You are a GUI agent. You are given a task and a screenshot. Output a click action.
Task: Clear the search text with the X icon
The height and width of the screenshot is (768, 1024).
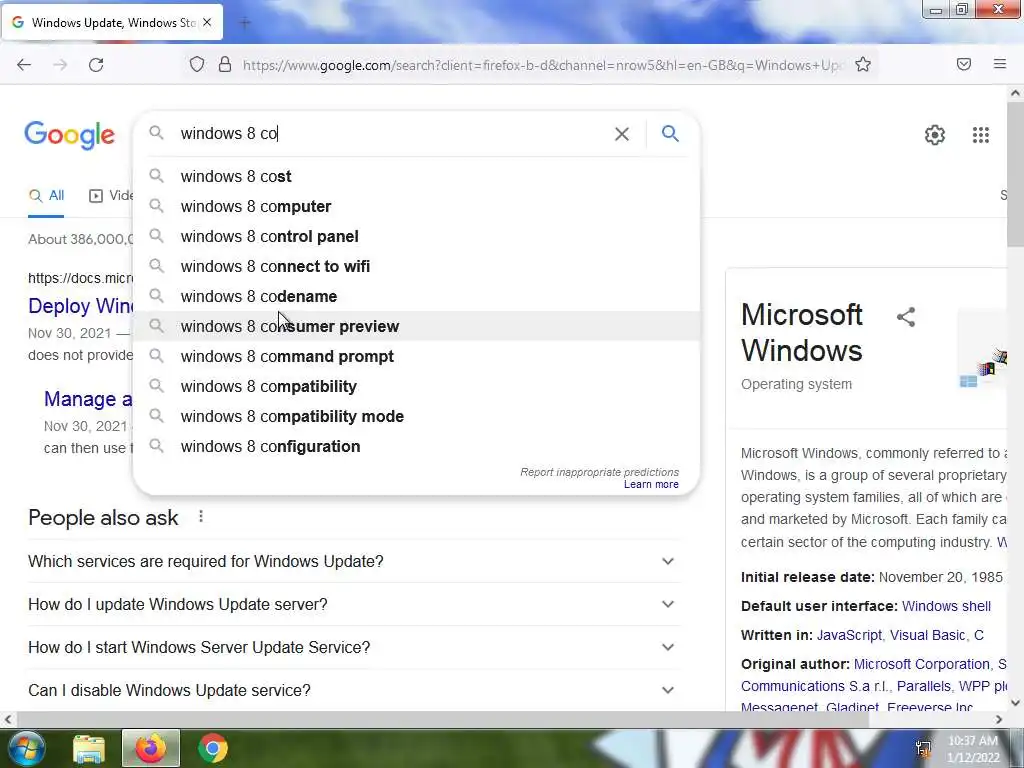(622, 134)
